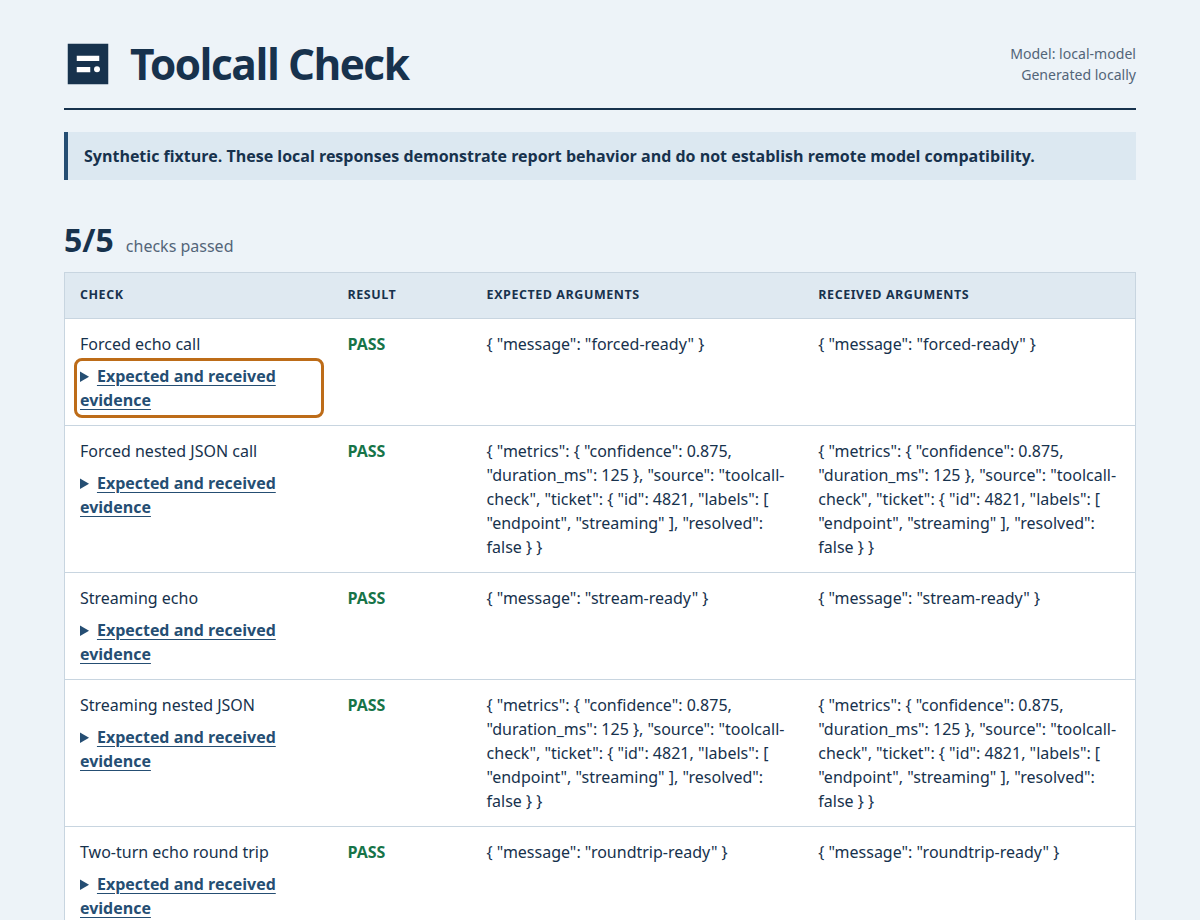
Task: Click PASS result for Two-turn echo round trip
Action: point(366,852)
